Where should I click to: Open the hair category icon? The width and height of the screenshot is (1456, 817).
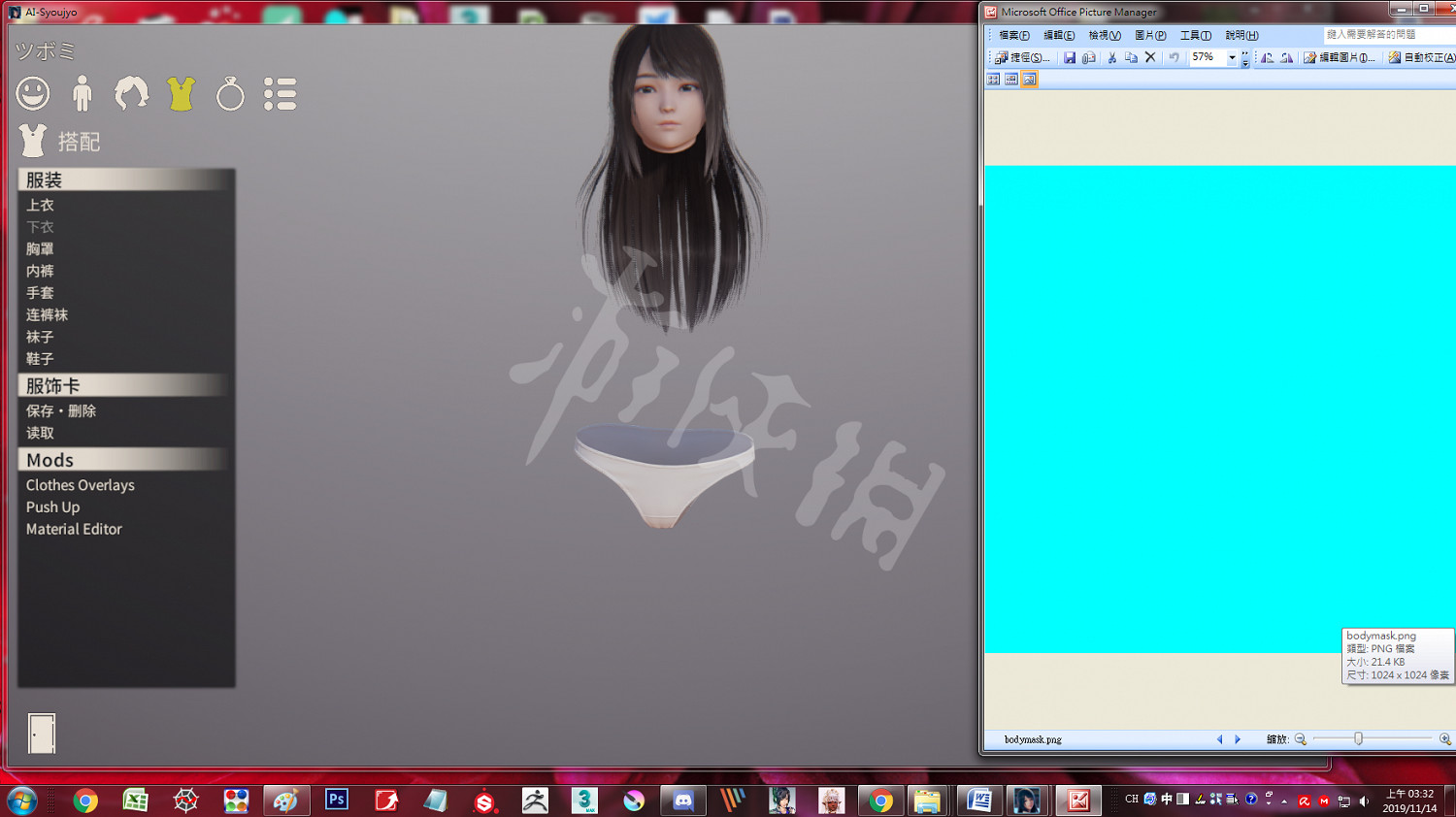(131, 93)
